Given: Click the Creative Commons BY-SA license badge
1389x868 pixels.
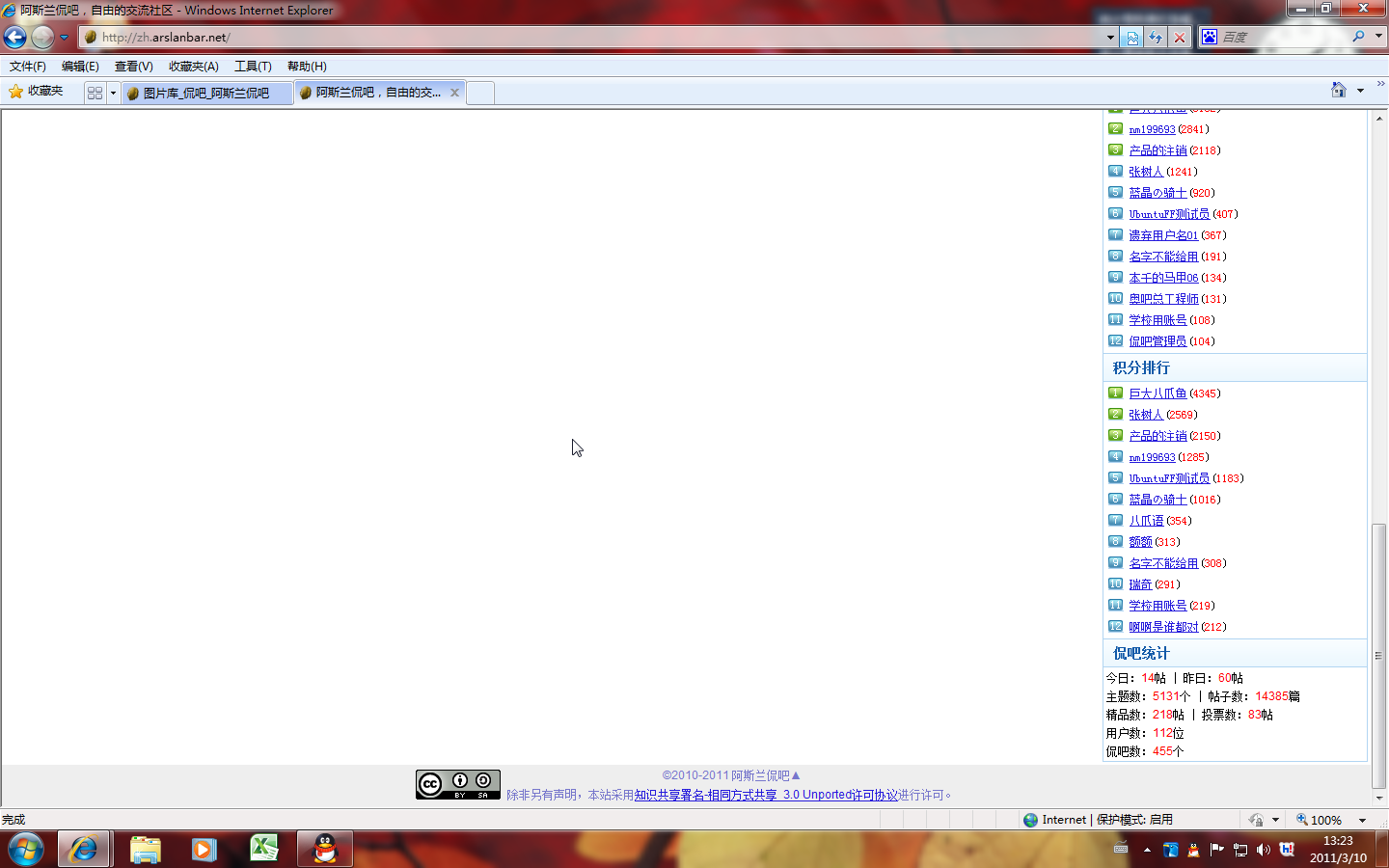Looking at the screenshot, I should 457,785.
